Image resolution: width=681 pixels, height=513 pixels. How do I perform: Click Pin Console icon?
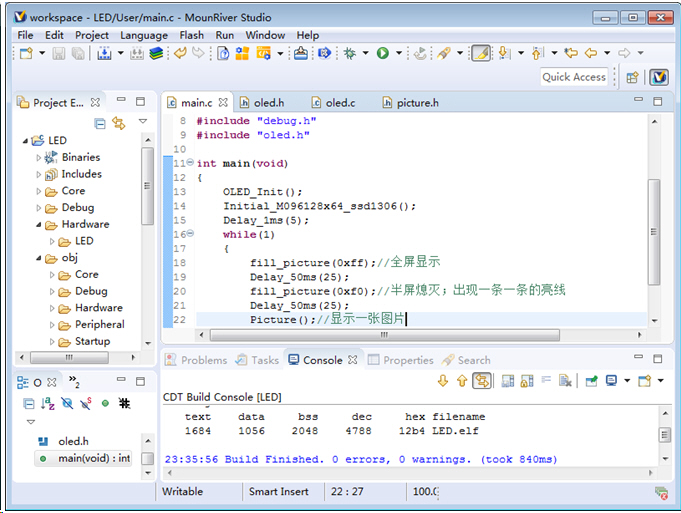point(591,381)
